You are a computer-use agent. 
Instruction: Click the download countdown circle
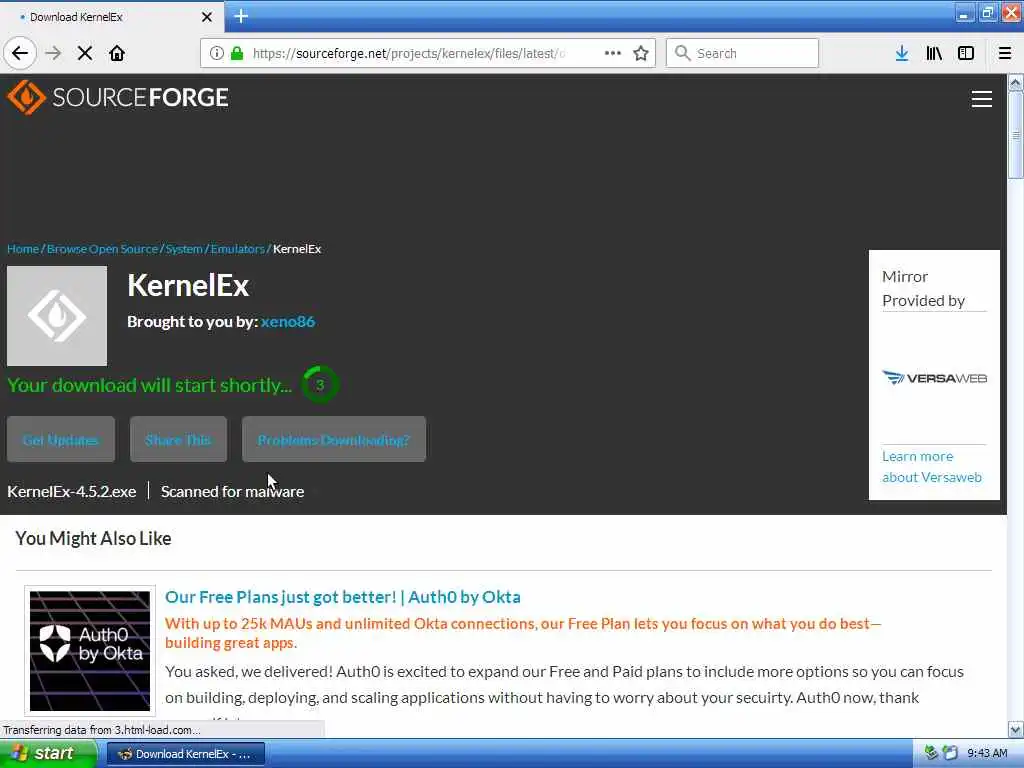(319, 385)
